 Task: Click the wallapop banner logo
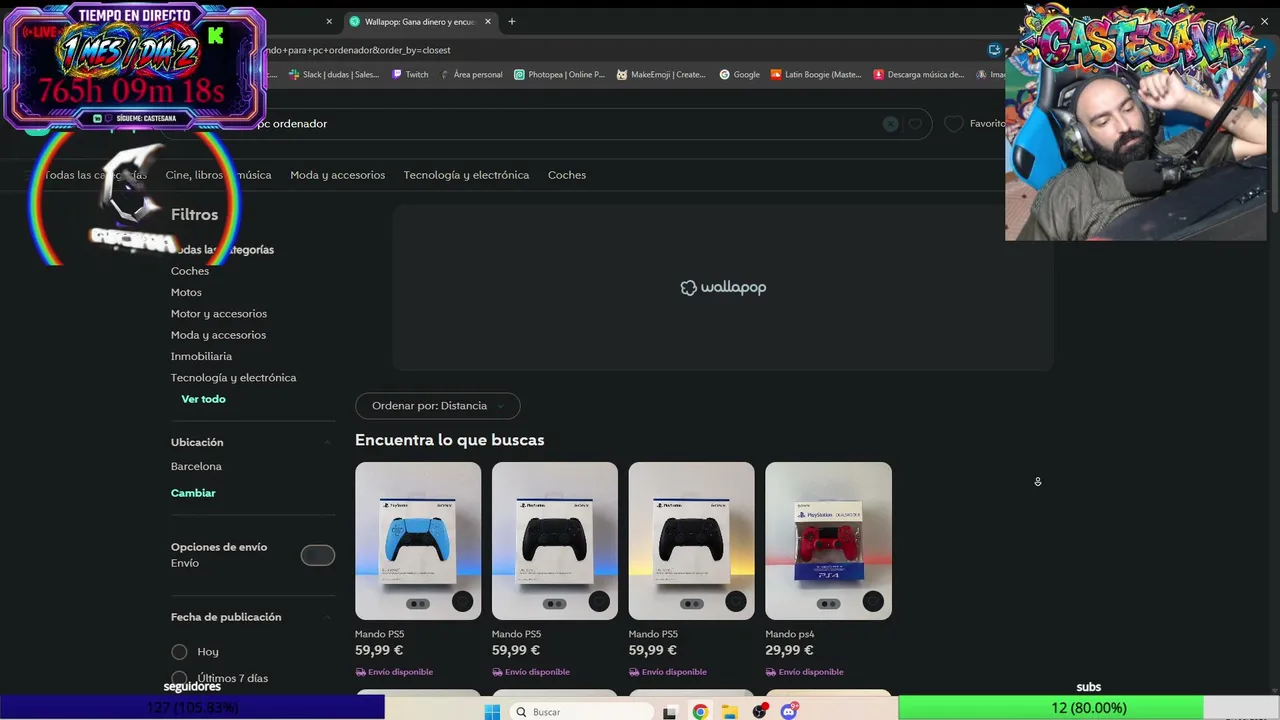723,288
